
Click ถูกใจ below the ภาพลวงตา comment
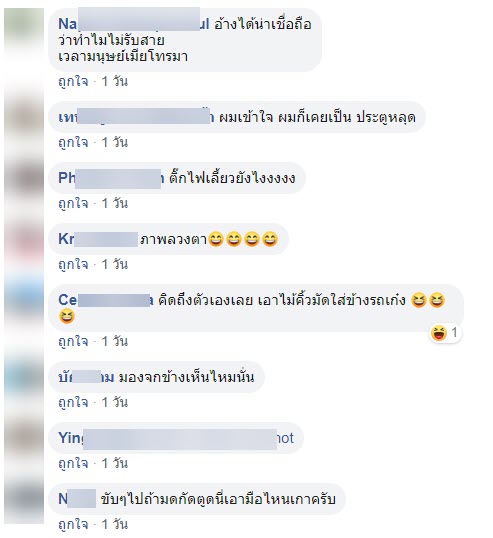pyautogui.click(x=73, y=265)
